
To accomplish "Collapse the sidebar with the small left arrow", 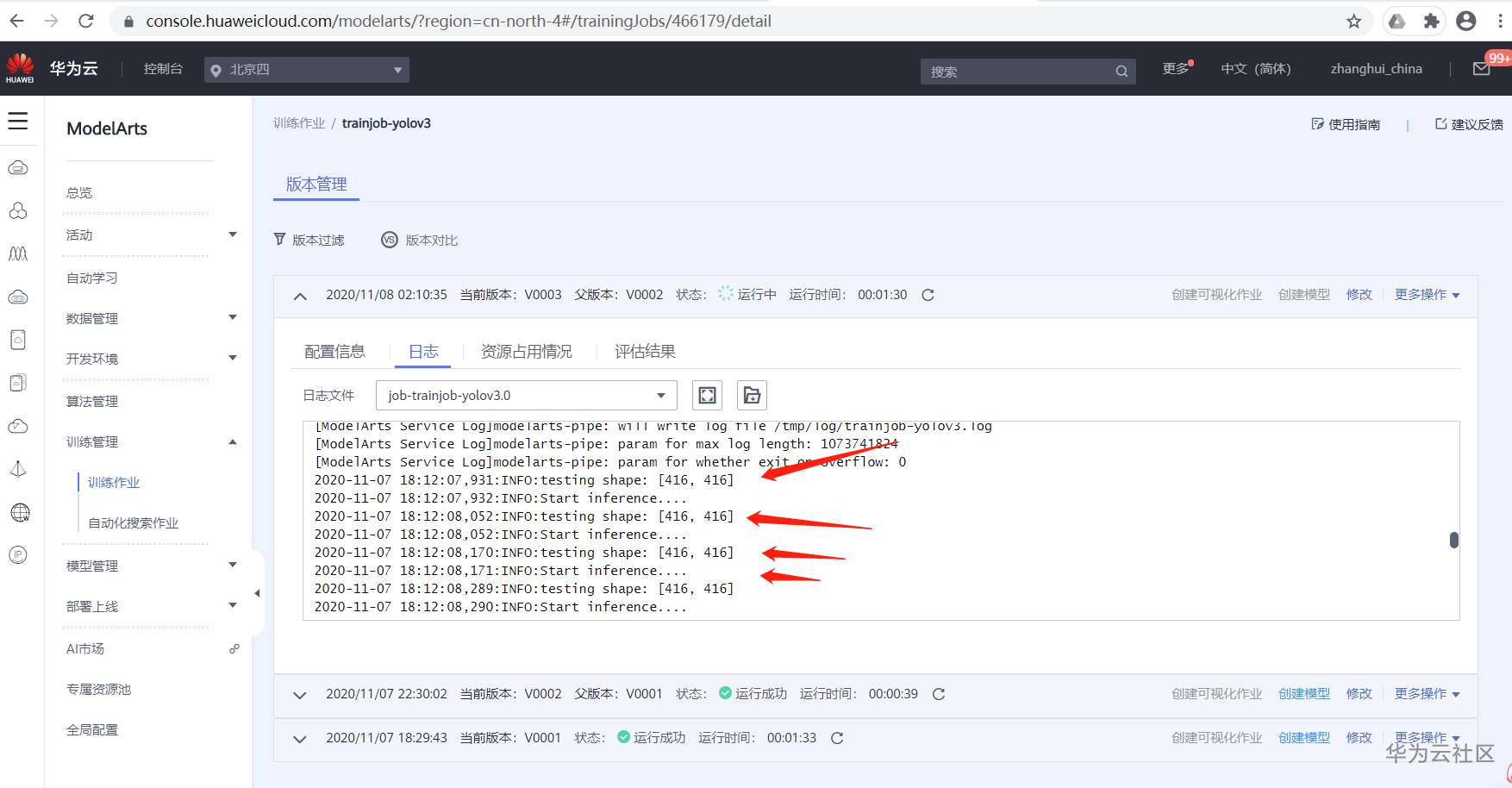I will coord(257,593).
